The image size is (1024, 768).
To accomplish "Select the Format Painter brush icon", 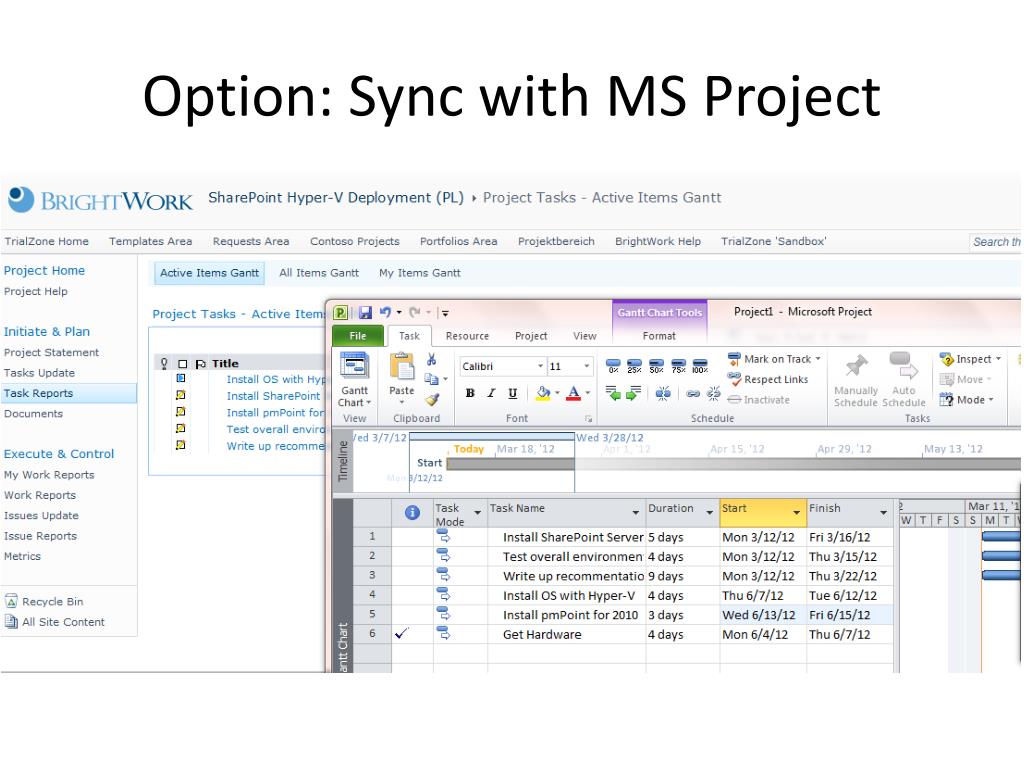I will point(432,399).
